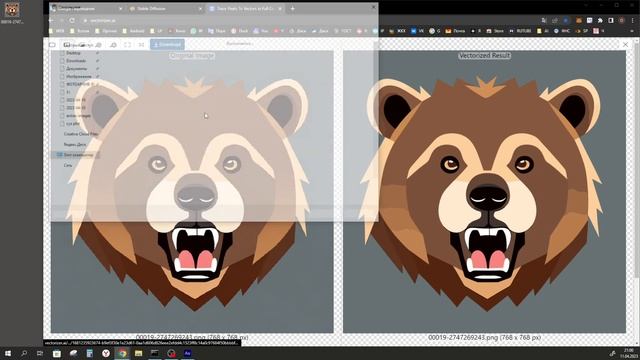Click the orange extension icon in browser toolbar
This screenshot has height=360, width=640.
pyautogui.click(x=579, y=20)
